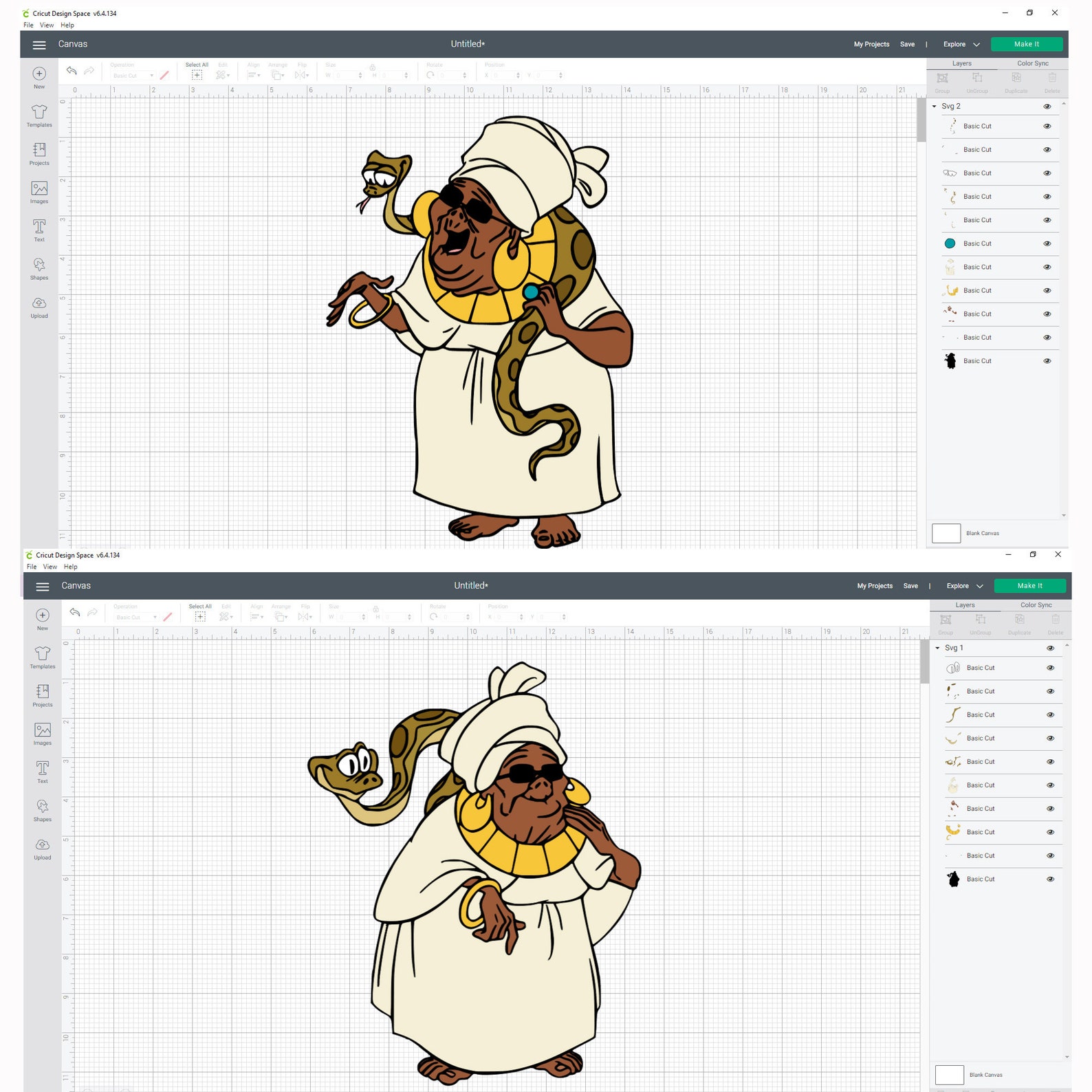The height and width of the screenshot is (1092, 1092).
Task: Toggle visibility of the first Basic Cut layer in Svg 1
Action: 1051,668
